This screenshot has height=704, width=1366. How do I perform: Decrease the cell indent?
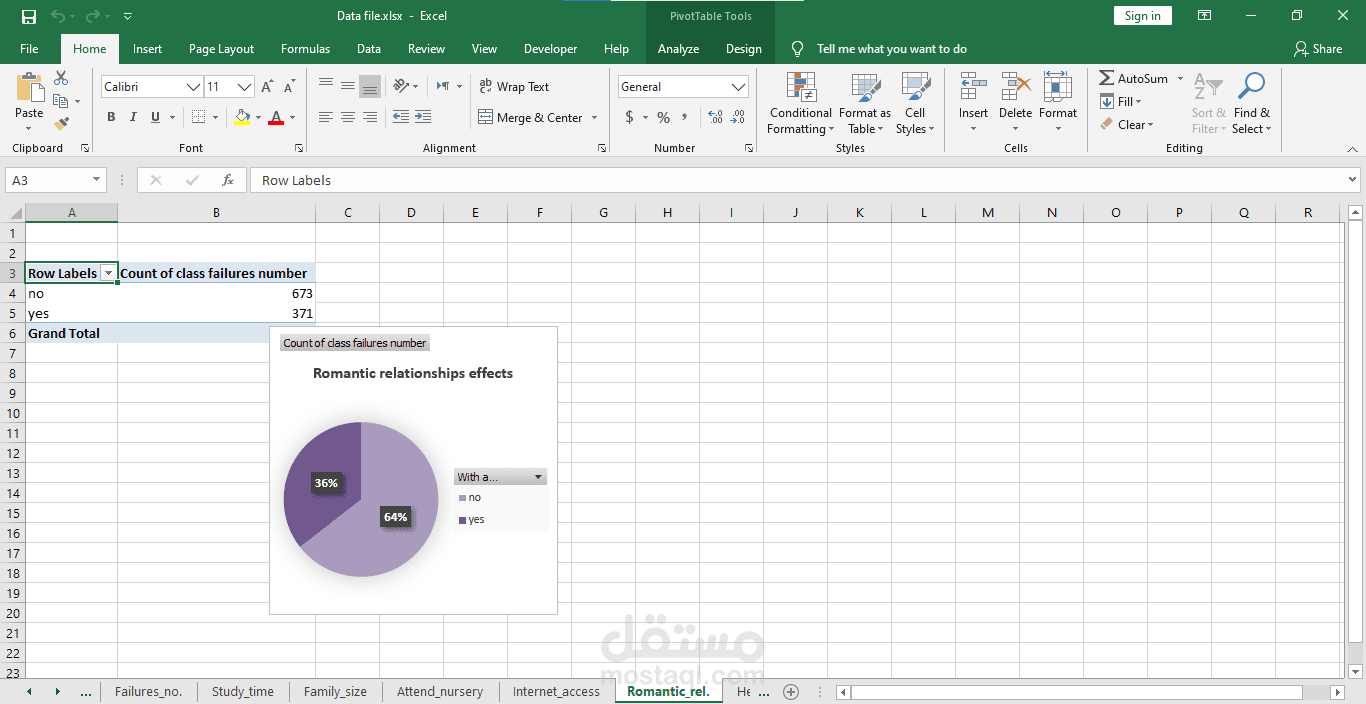401,117
